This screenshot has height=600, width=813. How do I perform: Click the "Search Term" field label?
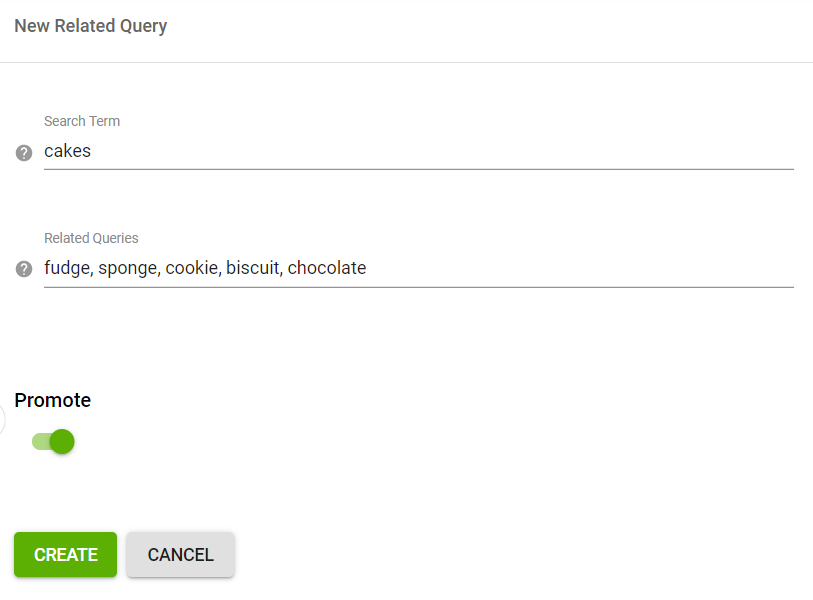pos(82,121)
